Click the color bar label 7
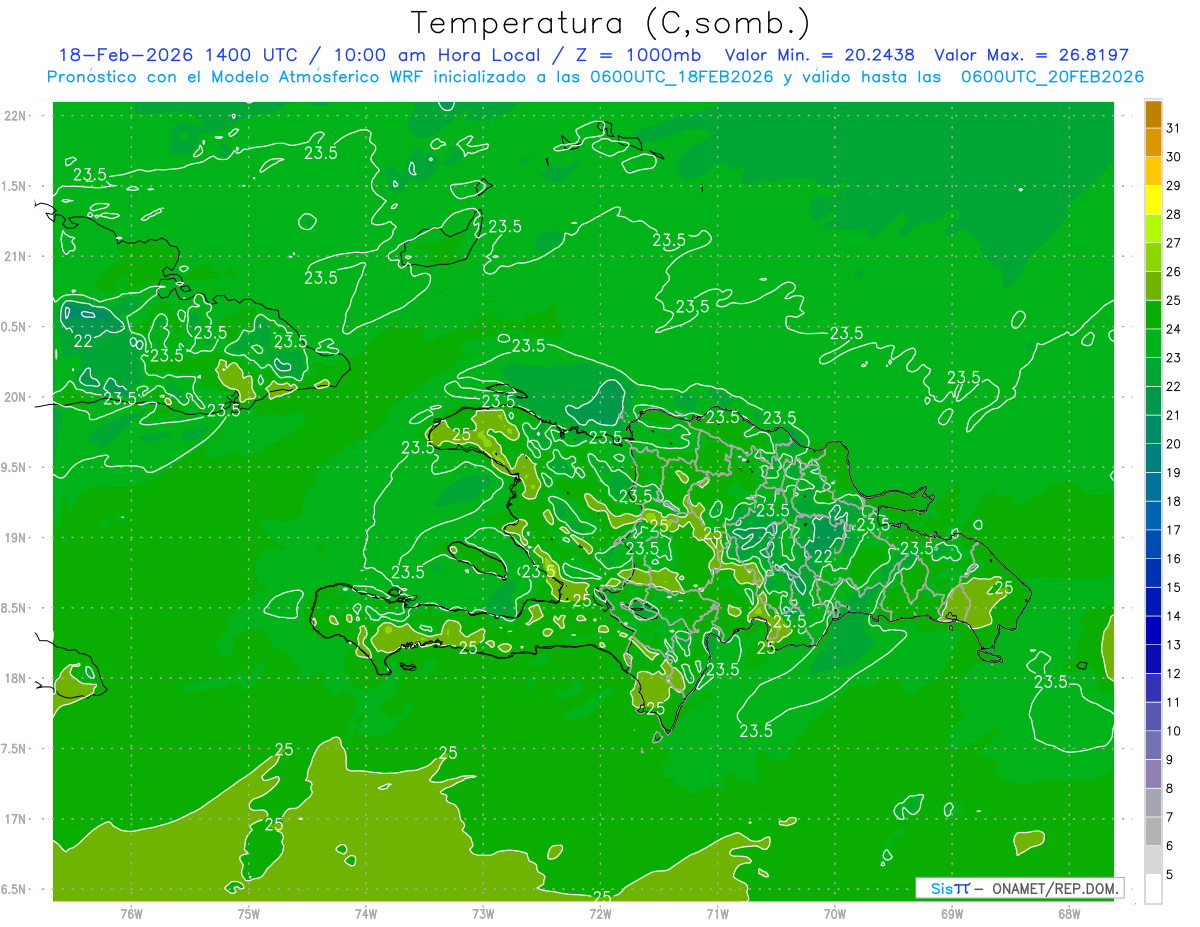The height and width of the screenshot is (927, 1200). (x=1170, y=817)
